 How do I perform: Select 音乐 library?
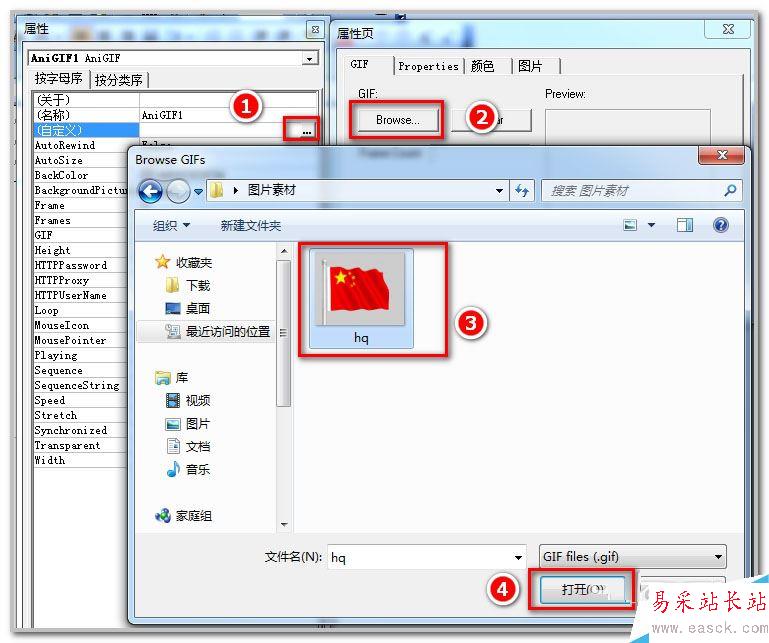[188, 469]
